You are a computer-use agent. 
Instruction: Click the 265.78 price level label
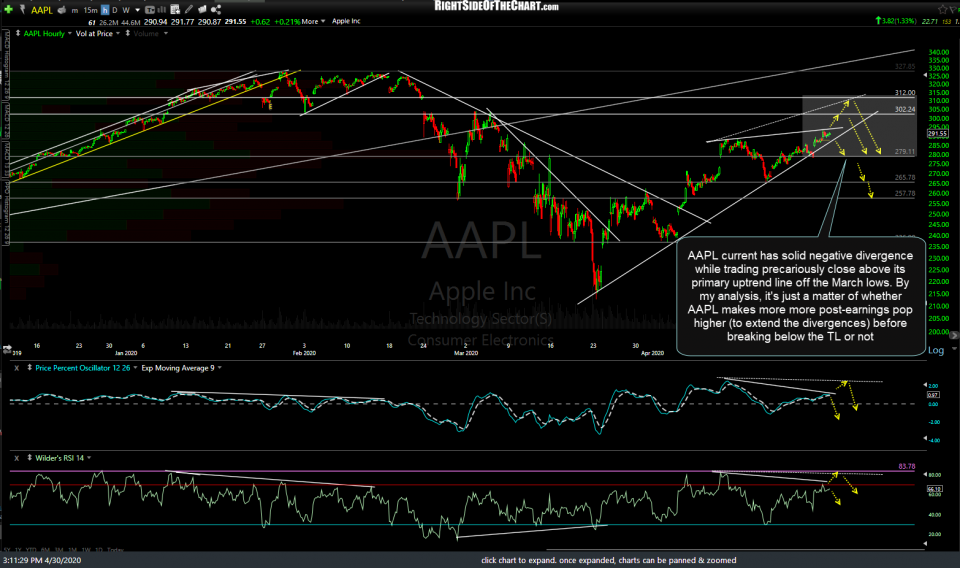click(905, 178)
